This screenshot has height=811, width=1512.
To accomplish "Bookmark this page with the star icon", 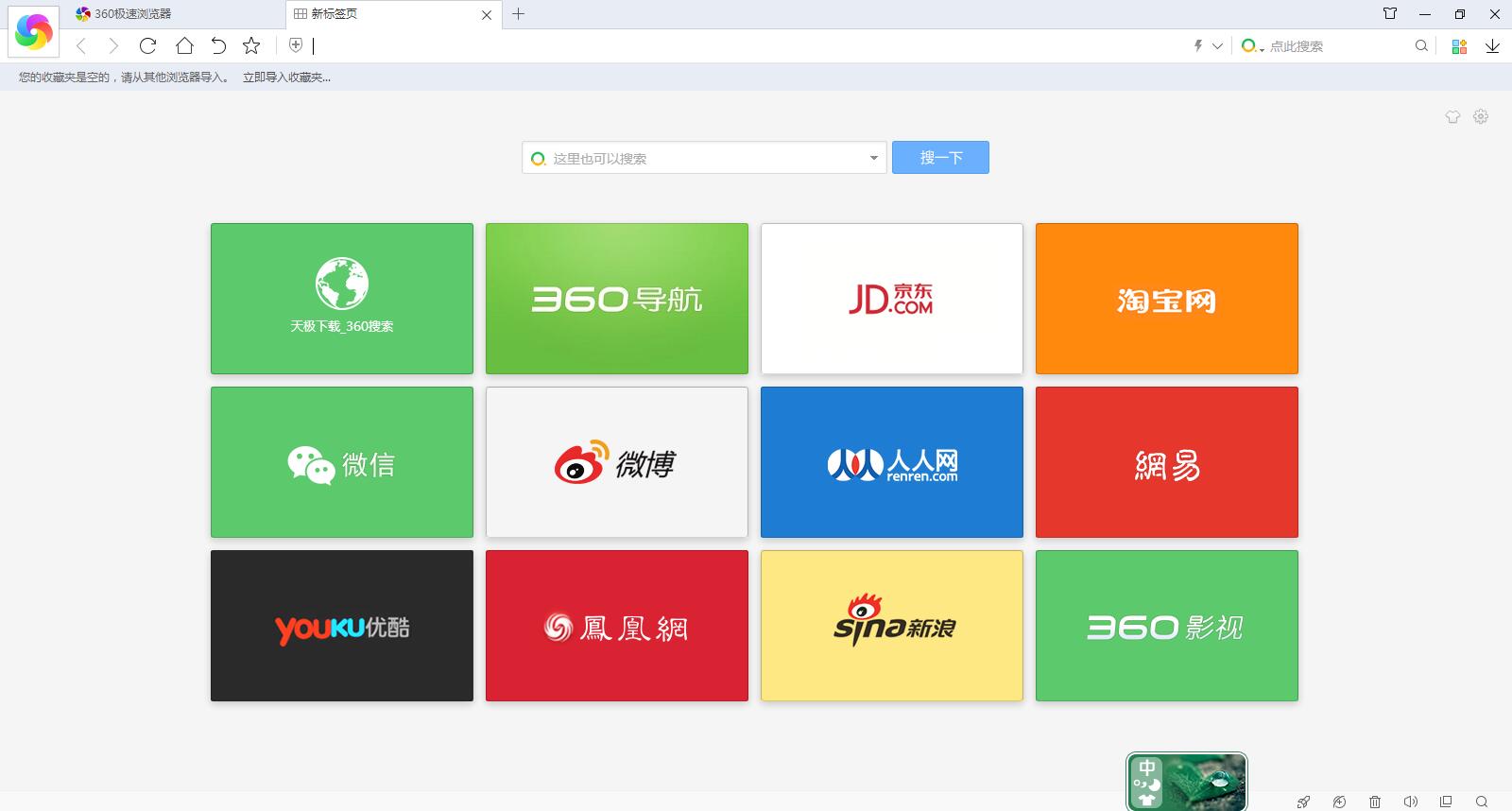I will coord(251,45).
